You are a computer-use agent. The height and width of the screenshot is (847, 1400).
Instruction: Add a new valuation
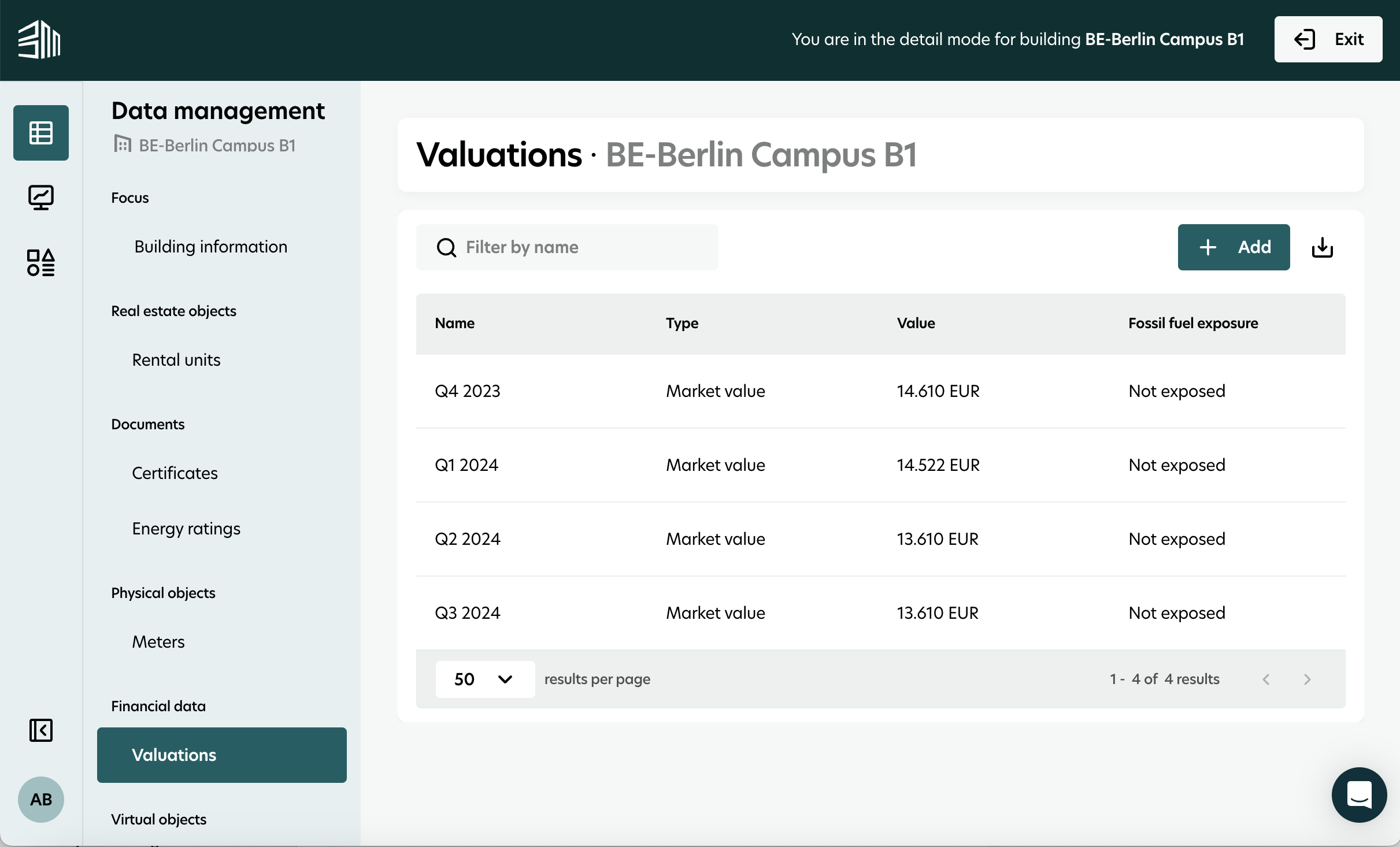(x=1234, y=247)
